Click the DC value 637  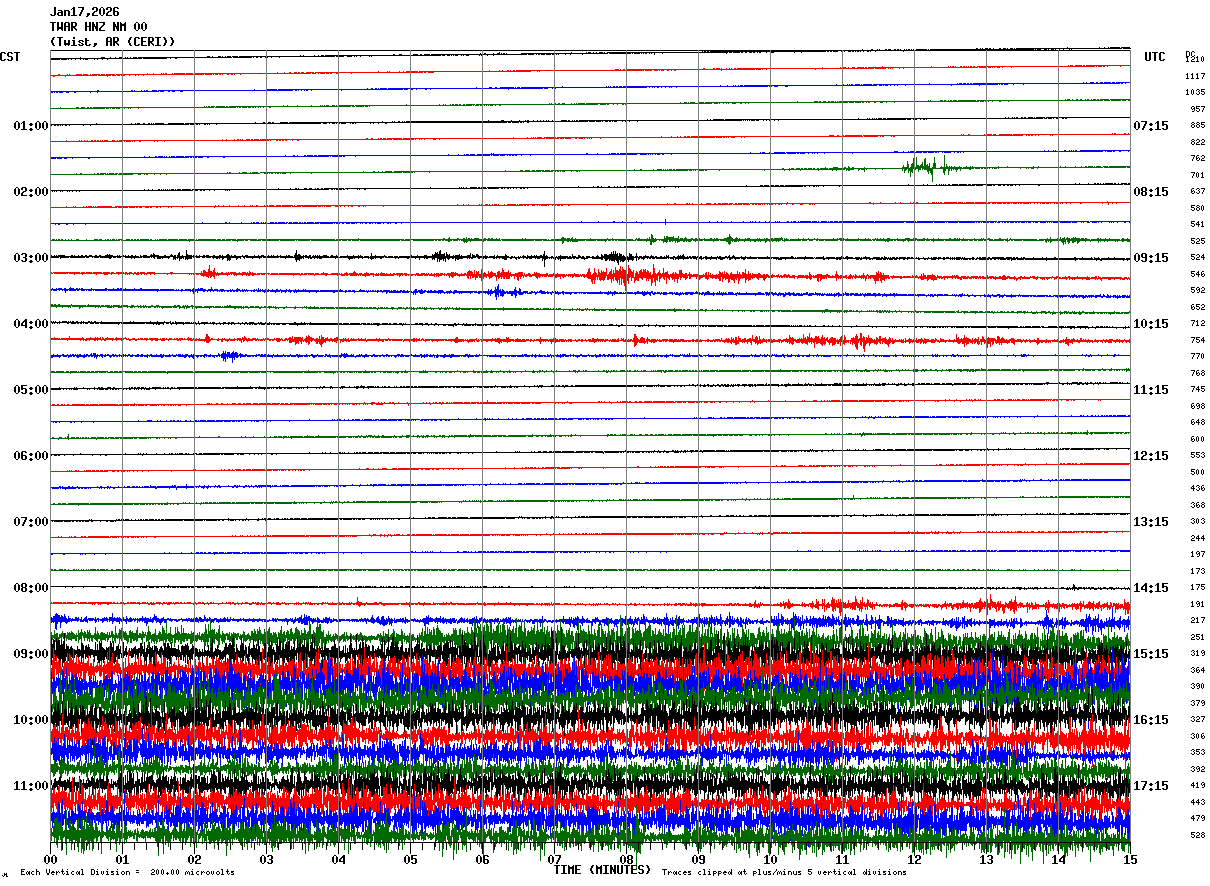1197,191
